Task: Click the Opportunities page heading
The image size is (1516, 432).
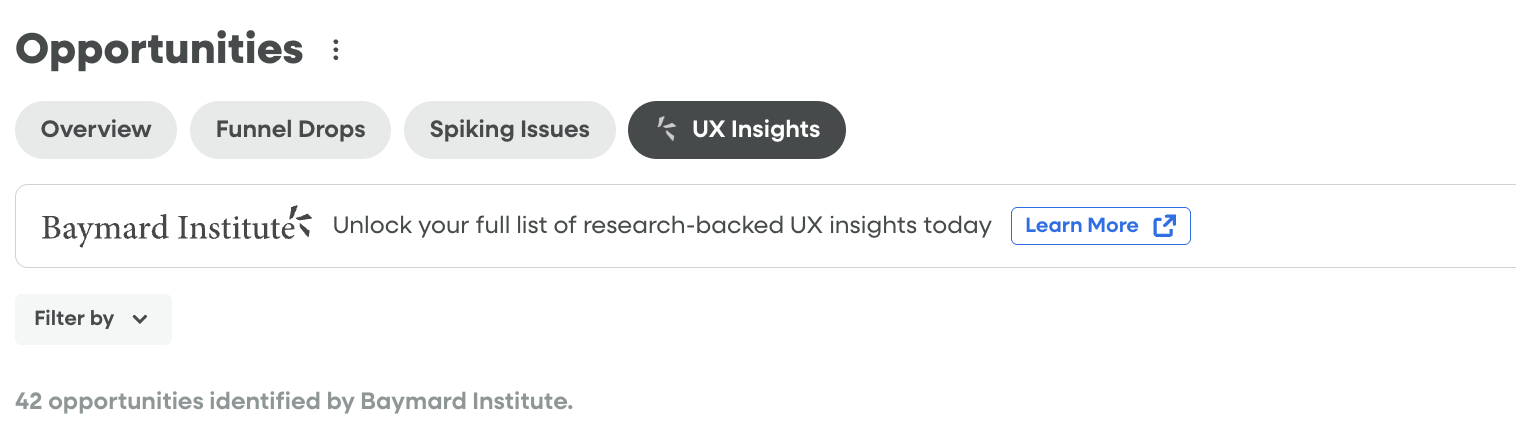Action: click(x=160, y=49)
